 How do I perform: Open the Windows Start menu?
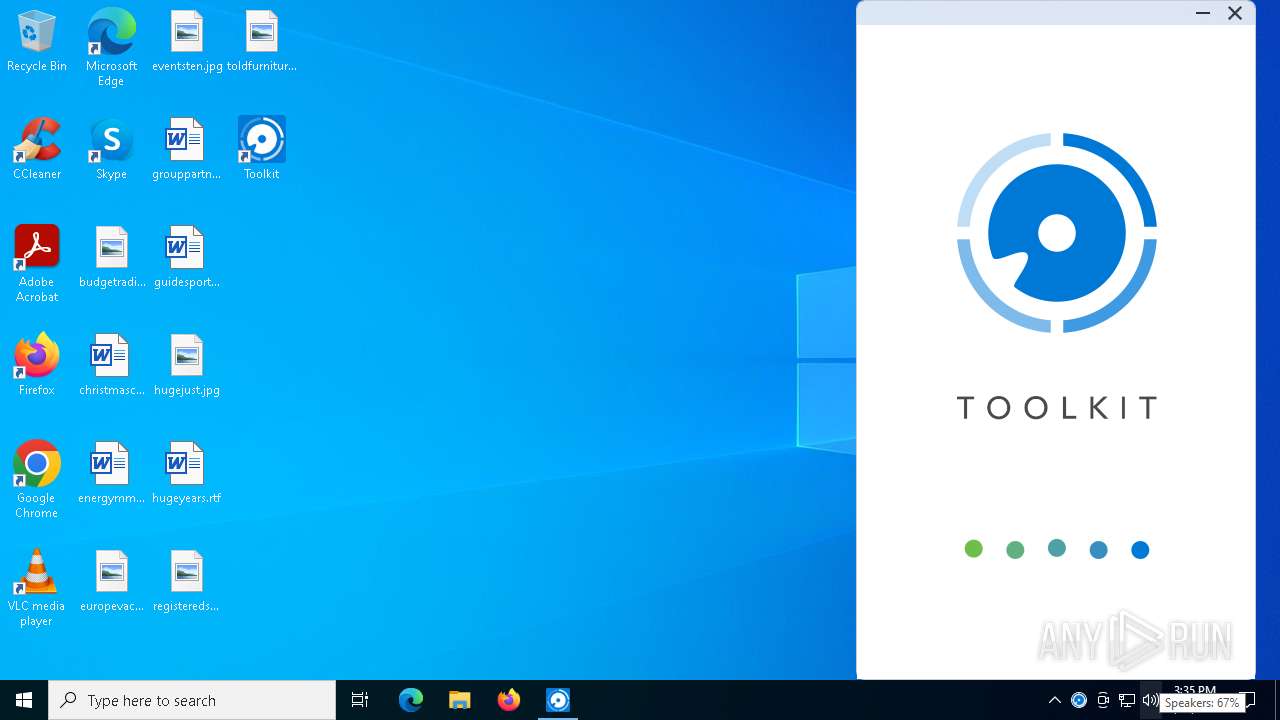pos(24,700)
